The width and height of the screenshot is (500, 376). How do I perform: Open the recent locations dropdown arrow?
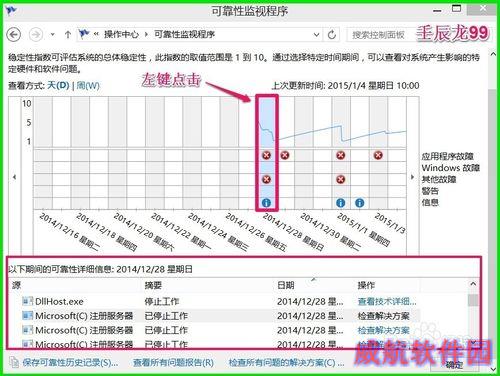pos(52,34)
